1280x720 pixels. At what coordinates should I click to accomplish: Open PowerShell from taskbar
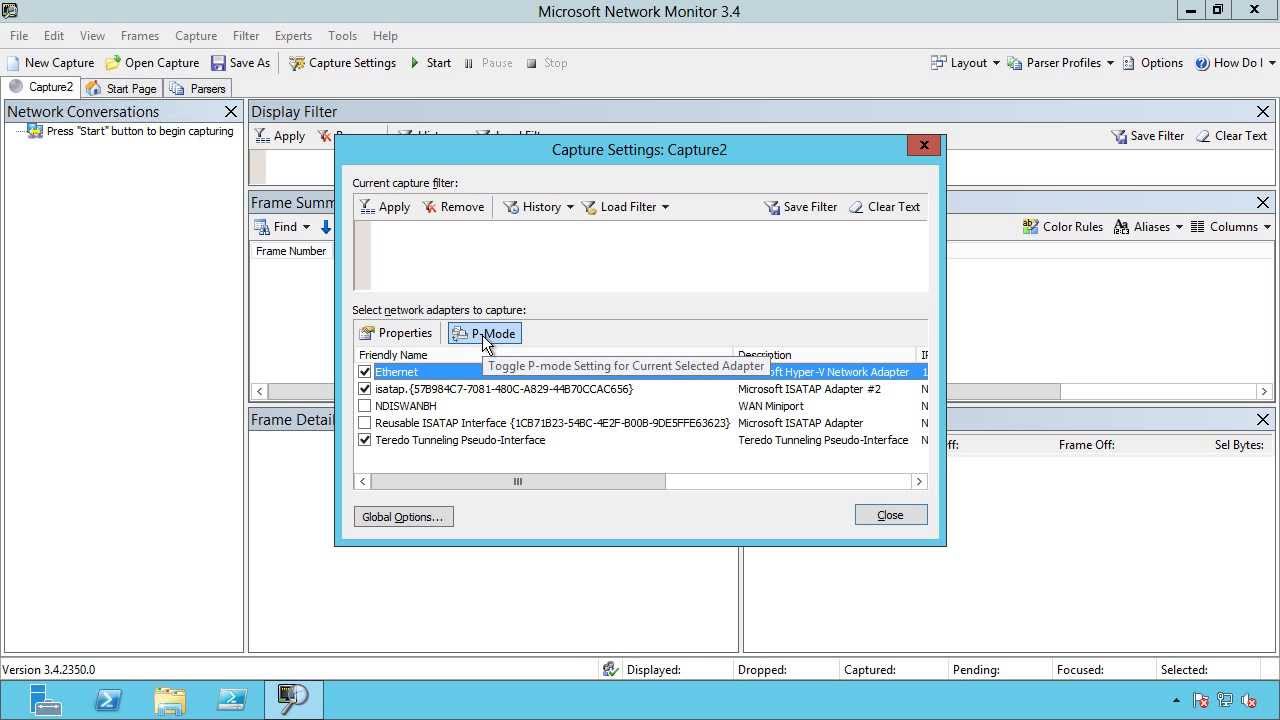[108, 700]
